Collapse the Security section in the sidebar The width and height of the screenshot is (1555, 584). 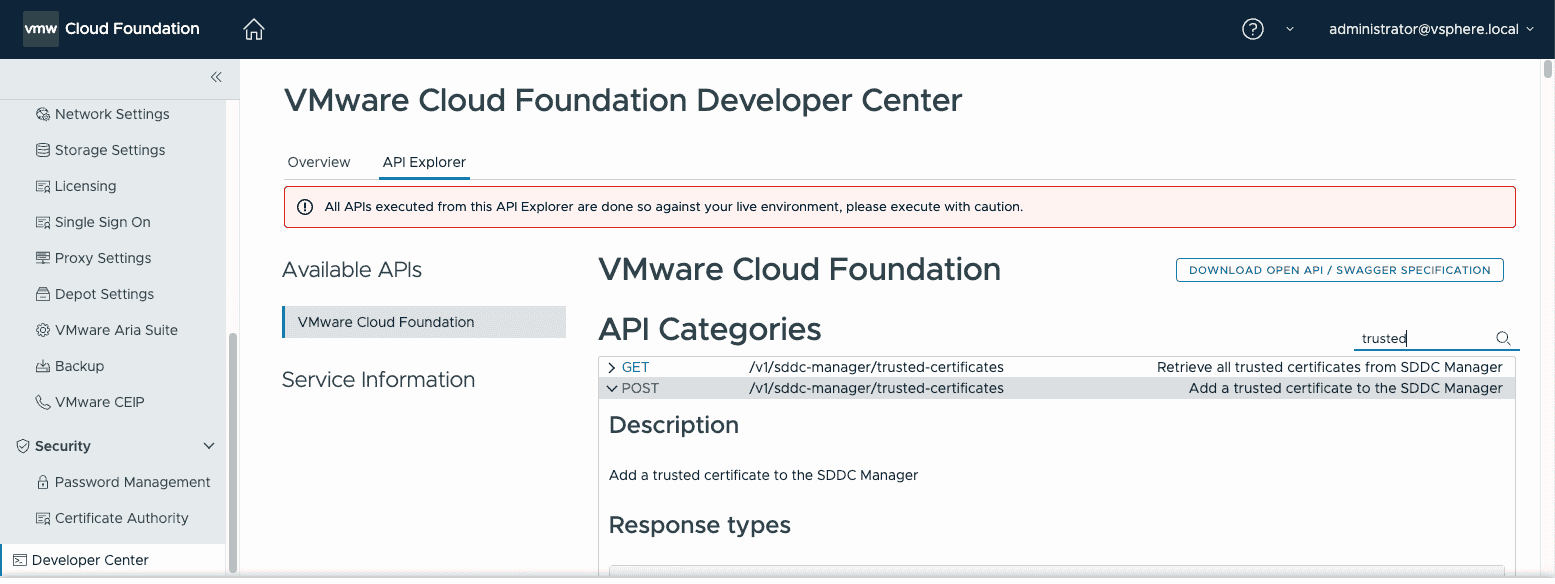point(208,445)
